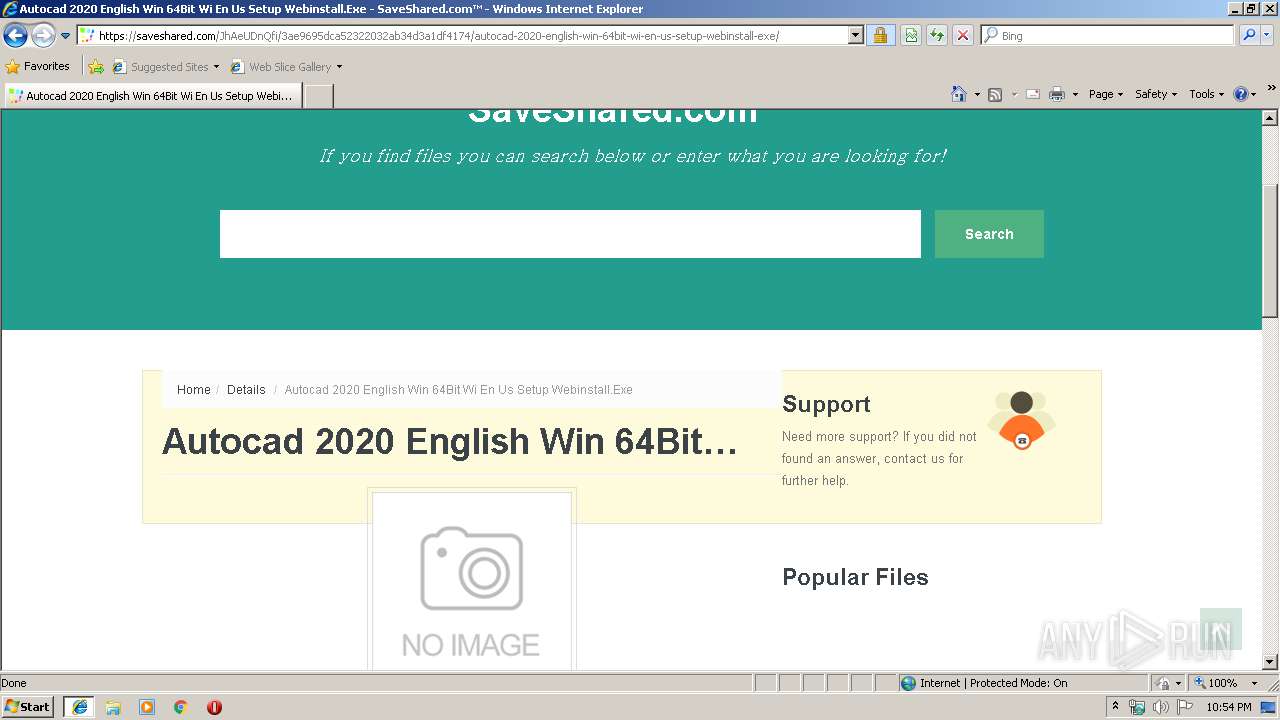Open the Page menu
This screenshot has width=1280, height=720.
click(x=1105, y=94)
